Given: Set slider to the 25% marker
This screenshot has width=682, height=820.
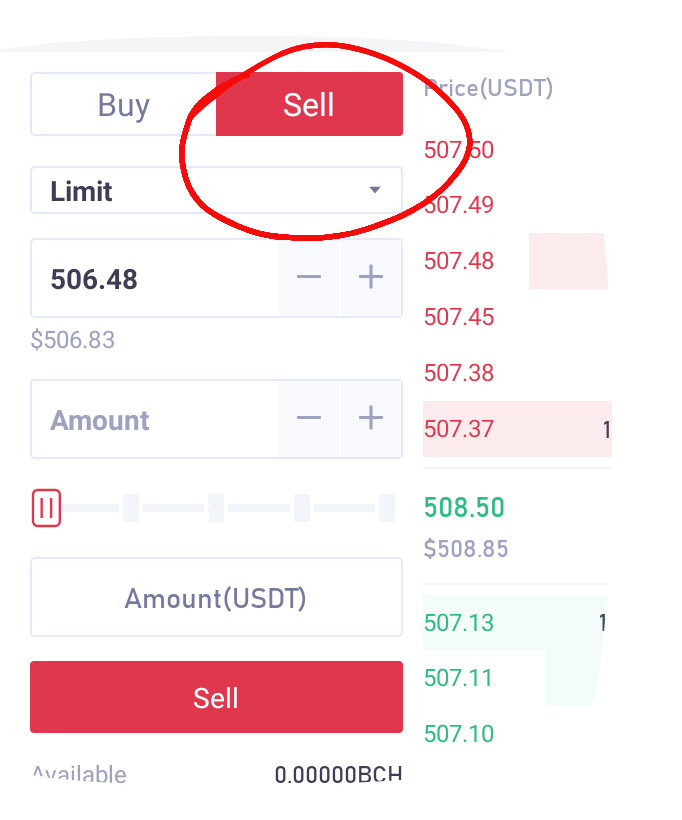Looking at the screenshot, I should coord(131,508).
